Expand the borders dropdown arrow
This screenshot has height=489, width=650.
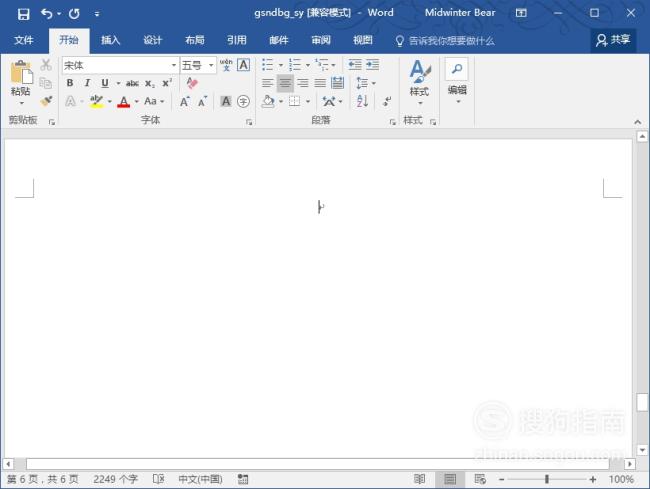308,101
